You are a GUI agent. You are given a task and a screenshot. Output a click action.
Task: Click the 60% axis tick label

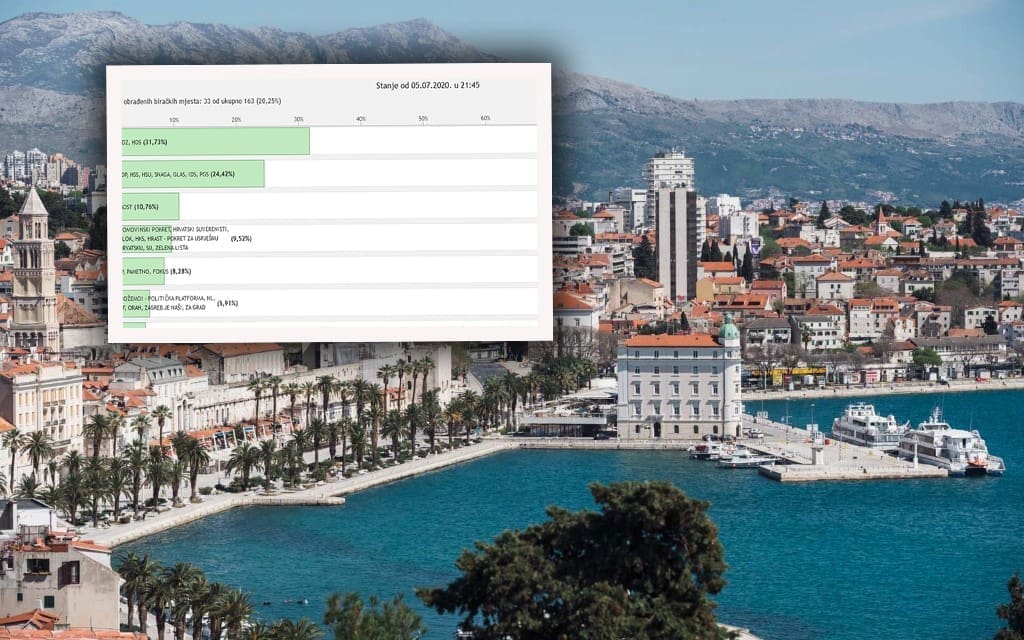click(x=485, y=120)
